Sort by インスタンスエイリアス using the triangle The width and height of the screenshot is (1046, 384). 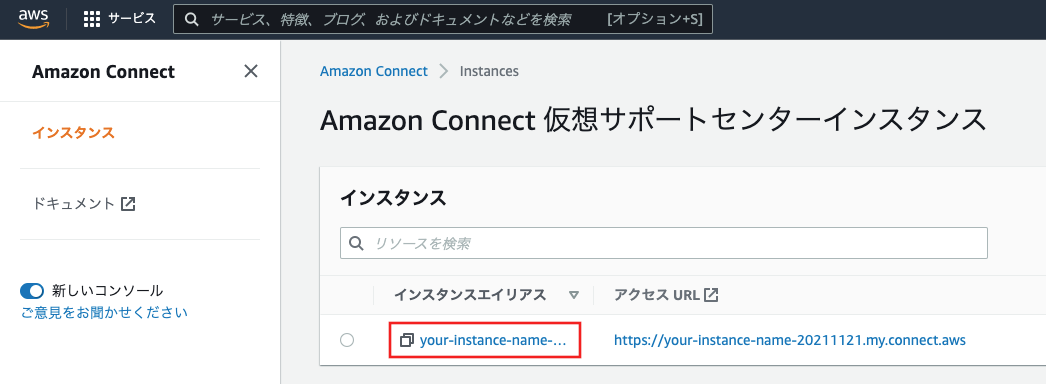574,295
